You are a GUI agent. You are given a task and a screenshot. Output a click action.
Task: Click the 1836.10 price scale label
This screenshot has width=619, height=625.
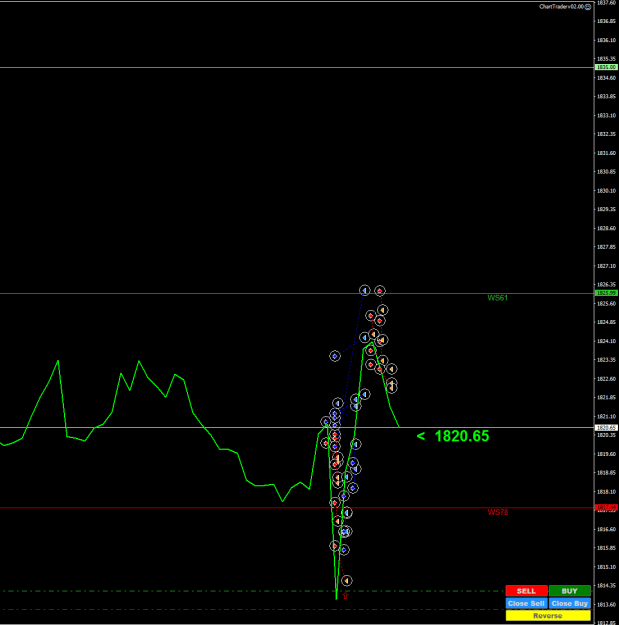click(606, 40)
